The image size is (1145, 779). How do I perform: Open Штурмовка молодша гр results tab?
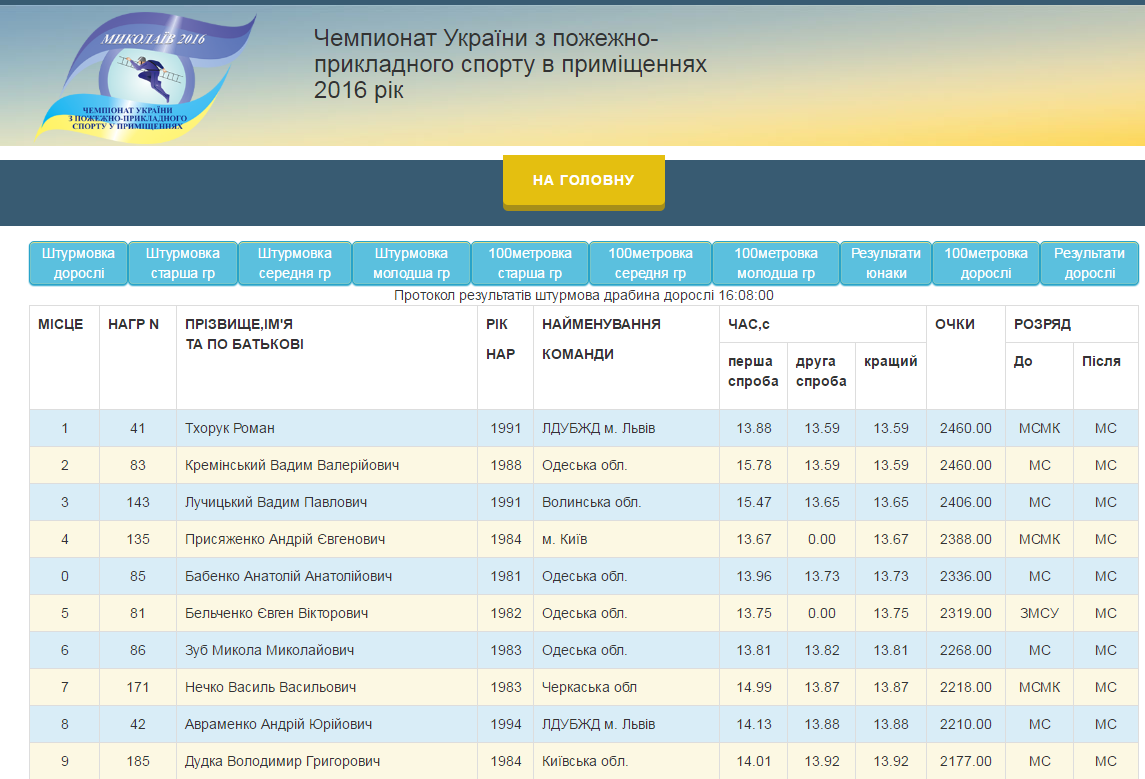411,264
